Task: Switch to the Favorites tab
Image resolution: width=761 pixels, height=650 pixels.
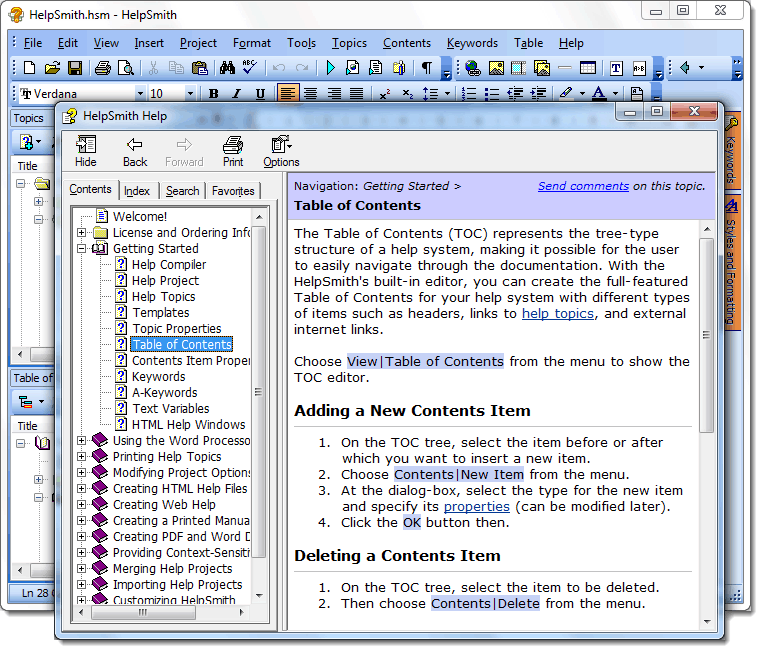Action: pyautogui.click(x=233, y=191)
